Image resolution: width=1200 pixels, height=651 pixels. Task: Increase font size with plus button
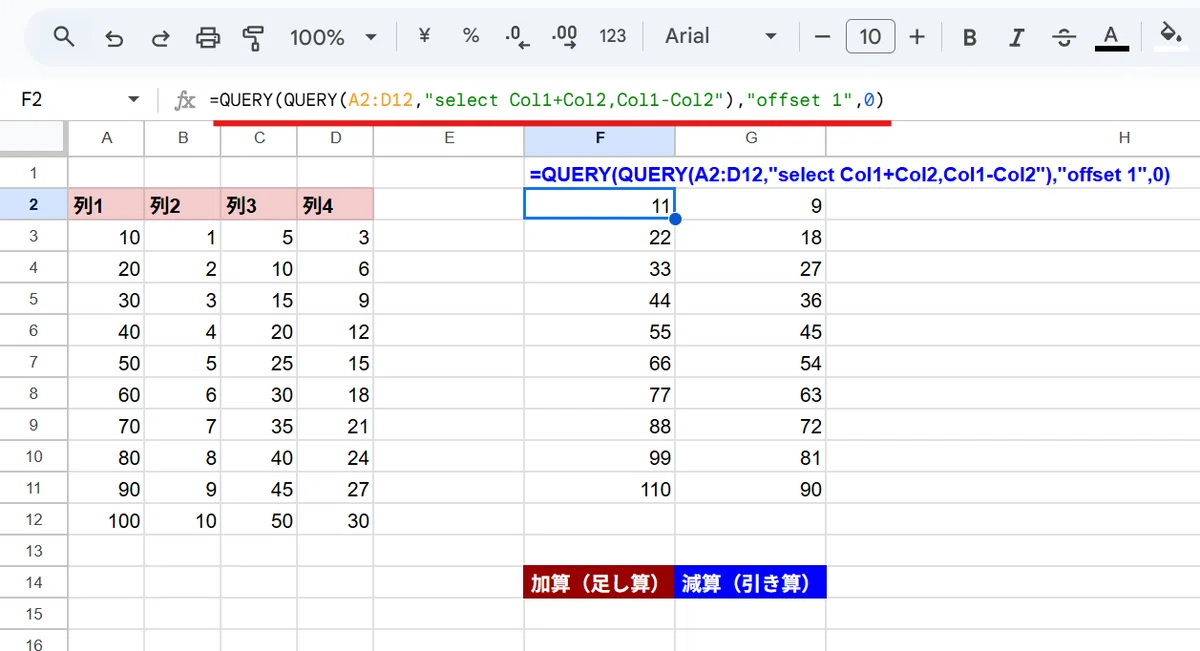click(917, 37)
